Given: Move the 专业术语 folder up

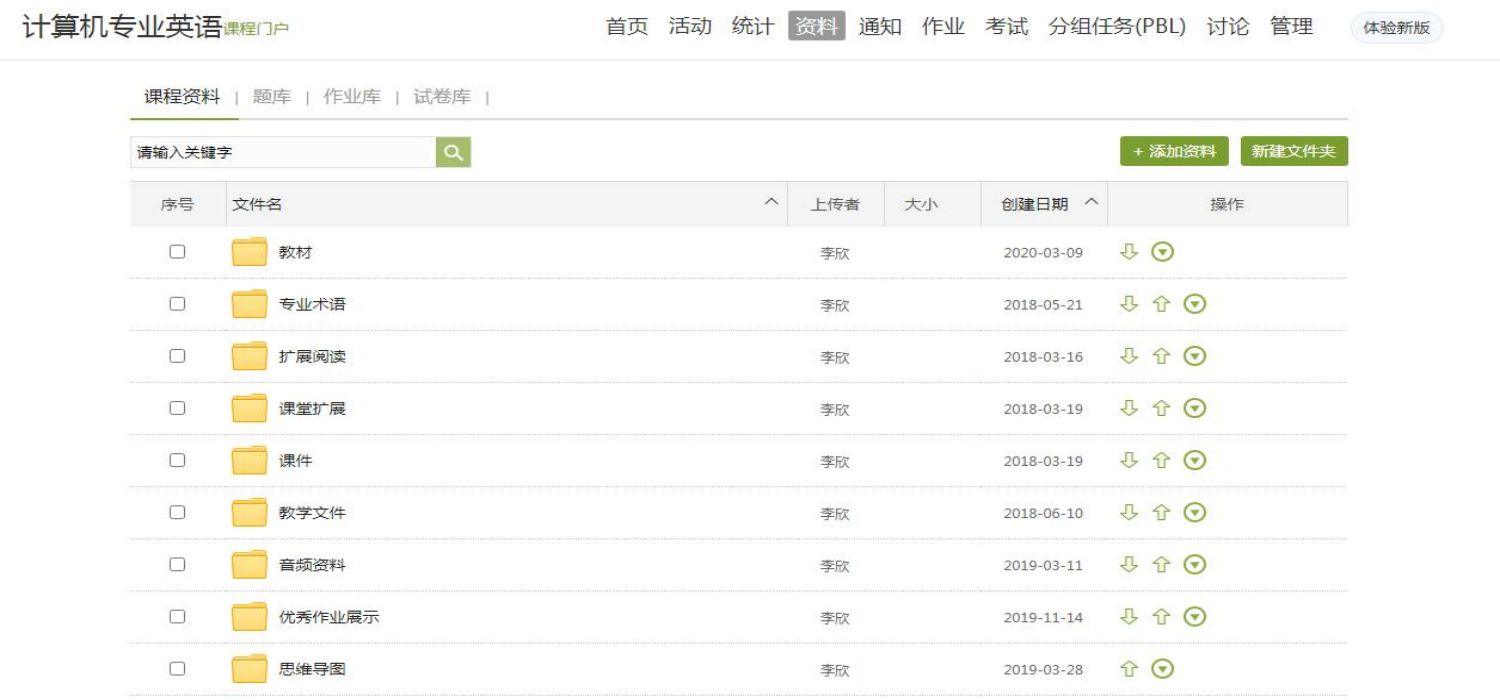Looking at the screenshot, I should coord(1161,304).
